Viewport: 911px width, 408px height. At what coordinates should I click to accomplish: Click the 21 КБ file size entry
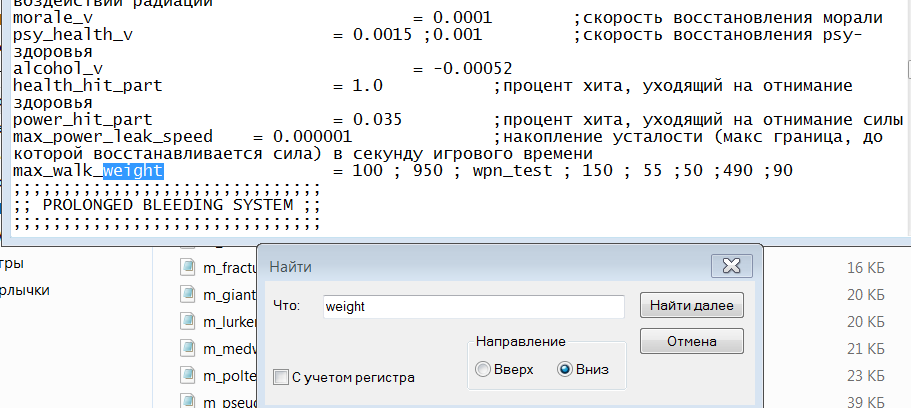866,349
